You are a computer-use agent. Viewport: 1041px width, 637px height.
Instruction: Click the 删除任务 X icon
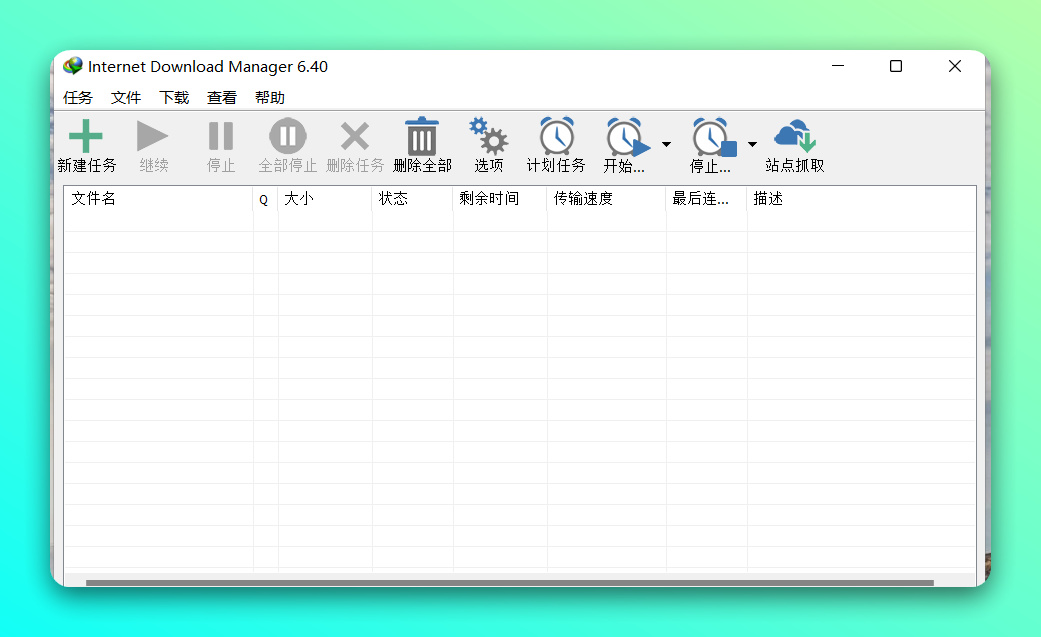coord(355,136)
